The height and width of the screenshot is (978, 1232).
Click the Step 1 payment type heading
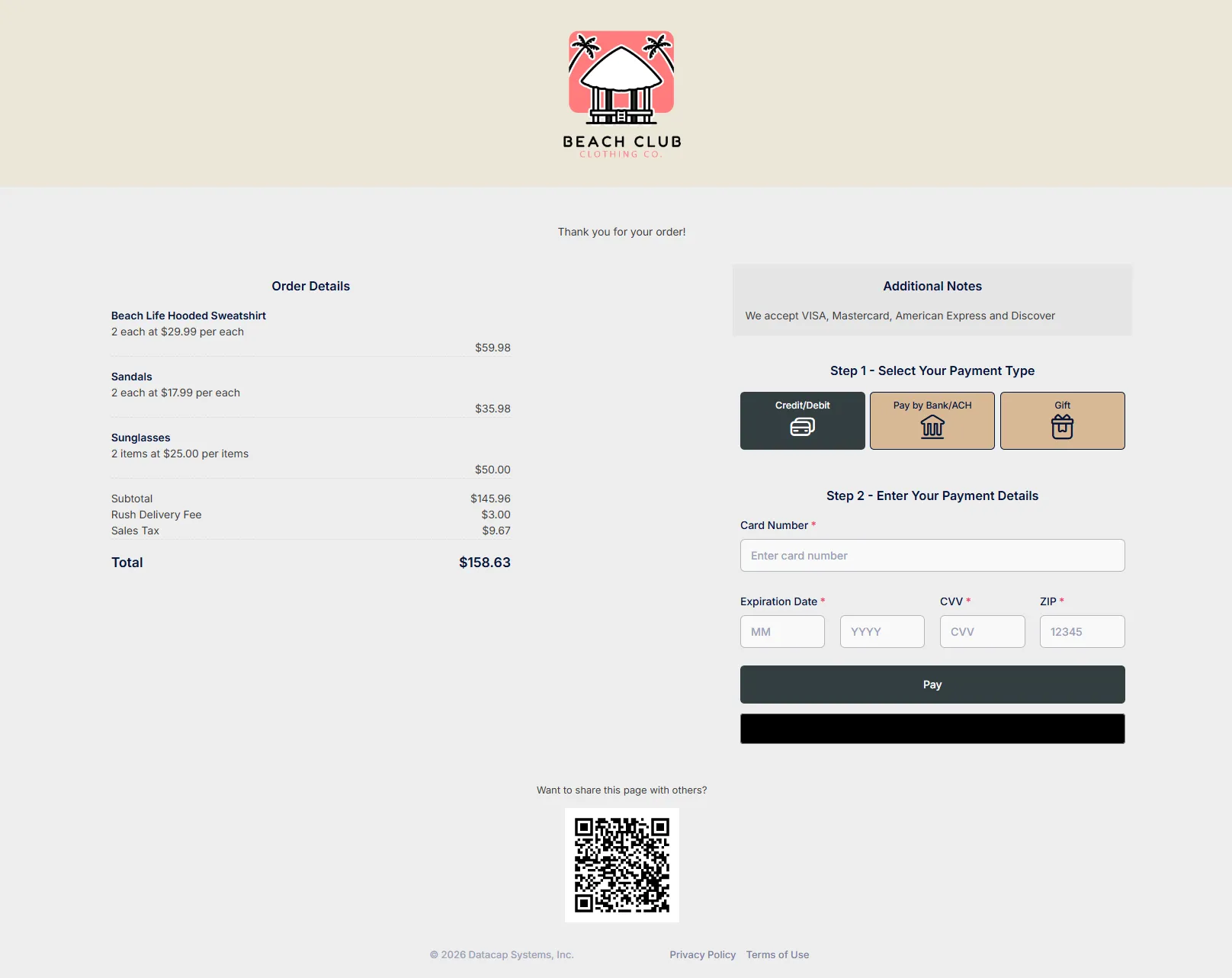pos(932,370)
